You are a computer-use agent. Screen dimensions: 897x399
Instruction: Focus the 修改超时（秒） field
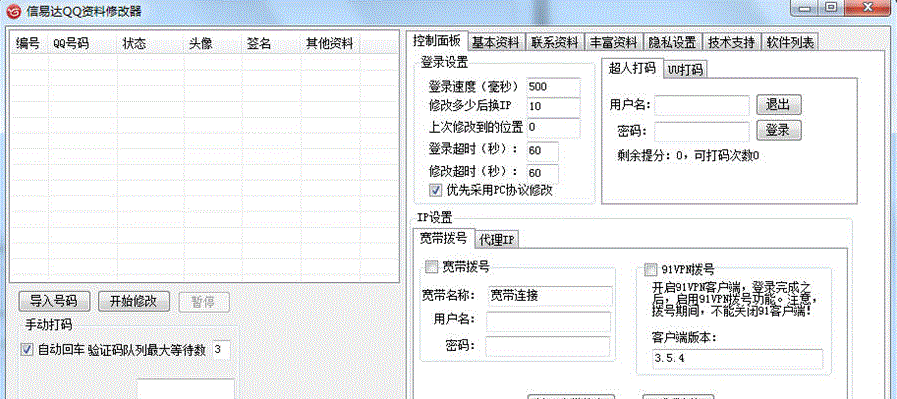[x=542, y=173]
